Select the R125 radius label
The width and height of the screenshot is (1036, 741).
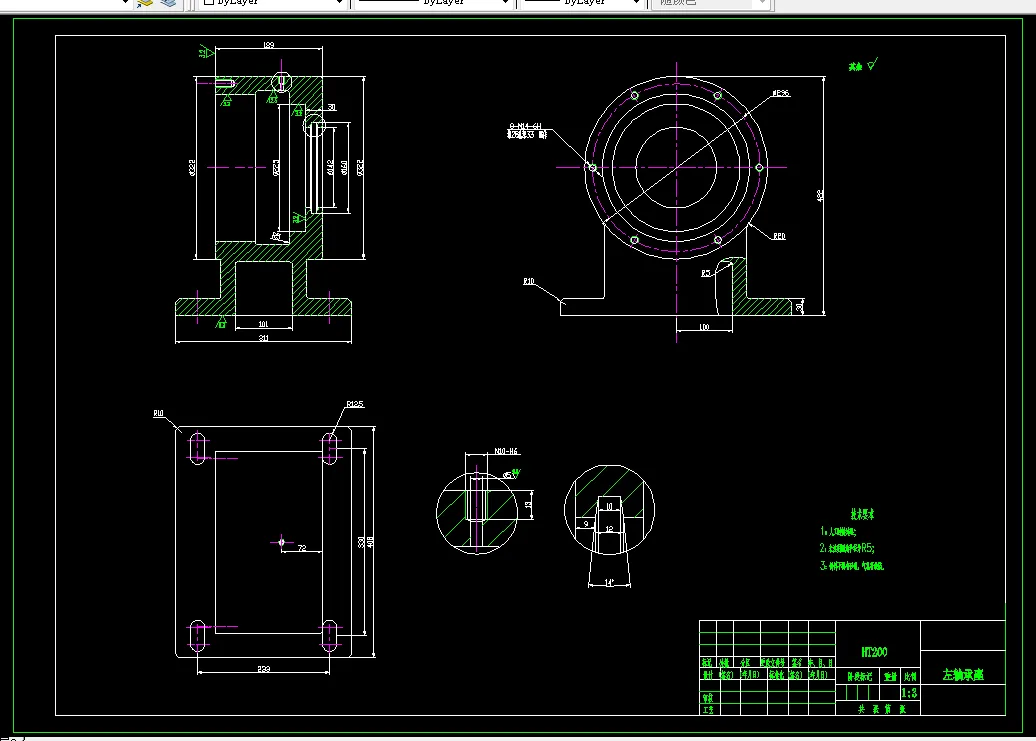coord(355,404)
